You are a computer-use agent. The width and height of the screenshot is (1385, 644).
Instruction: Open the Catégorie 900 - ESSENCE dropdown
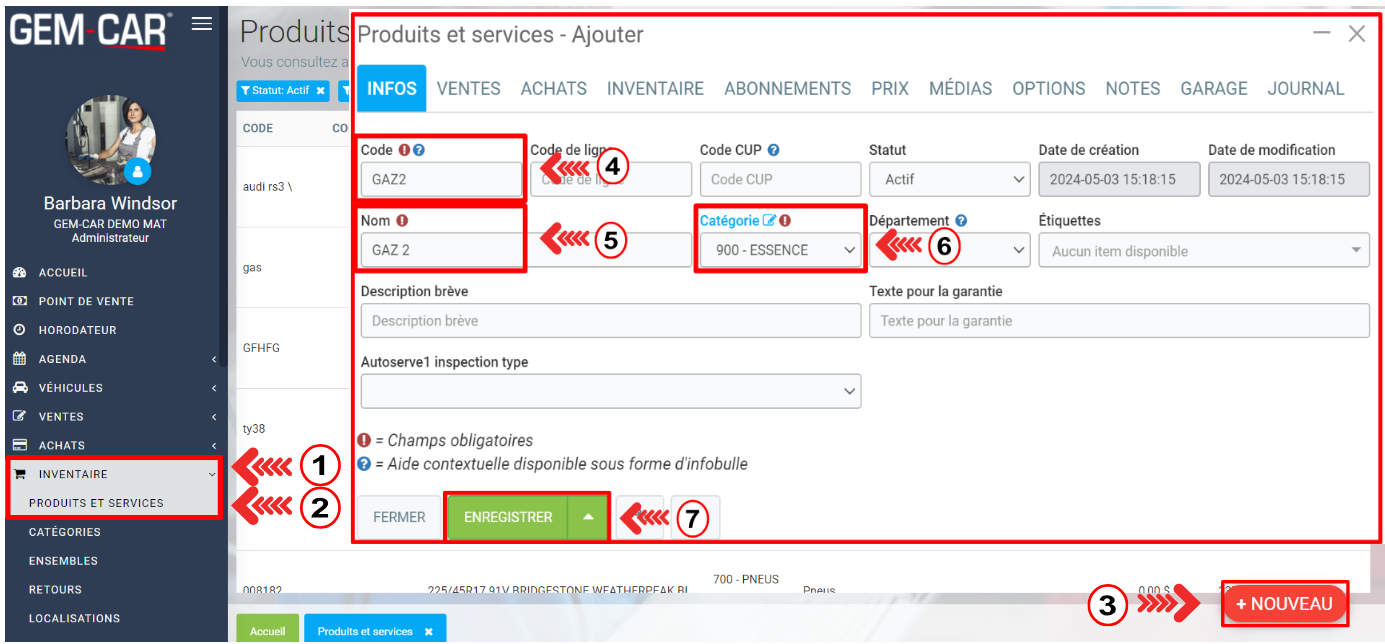click(779, 251)
